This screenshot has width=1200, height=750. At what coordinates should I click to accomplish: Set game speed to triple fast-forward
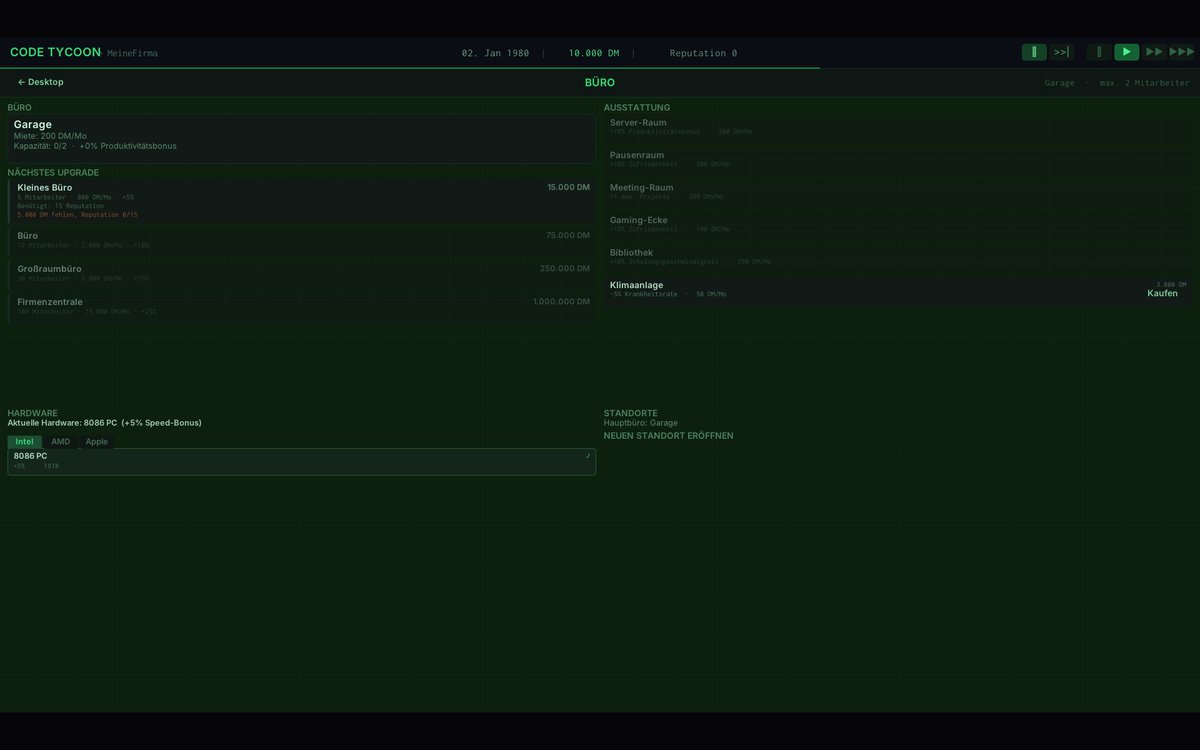(x=1182, y=52)
